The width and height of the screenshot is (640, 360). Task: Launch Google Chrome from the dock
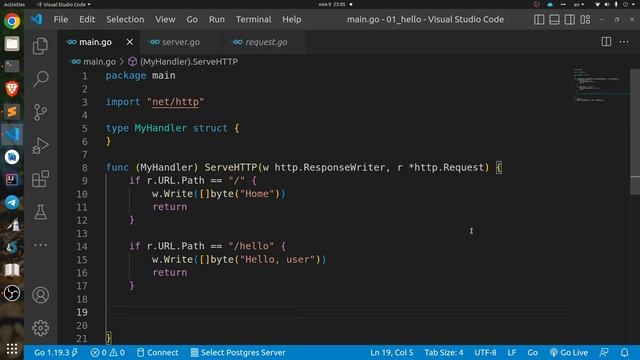(12, 21)
